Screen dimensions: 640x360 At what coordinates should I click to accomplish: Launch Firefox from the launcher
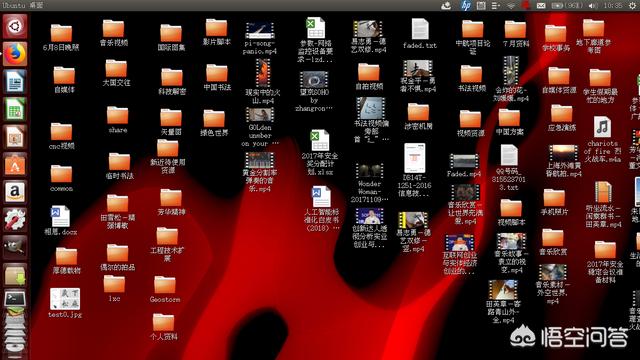[15, 54]
